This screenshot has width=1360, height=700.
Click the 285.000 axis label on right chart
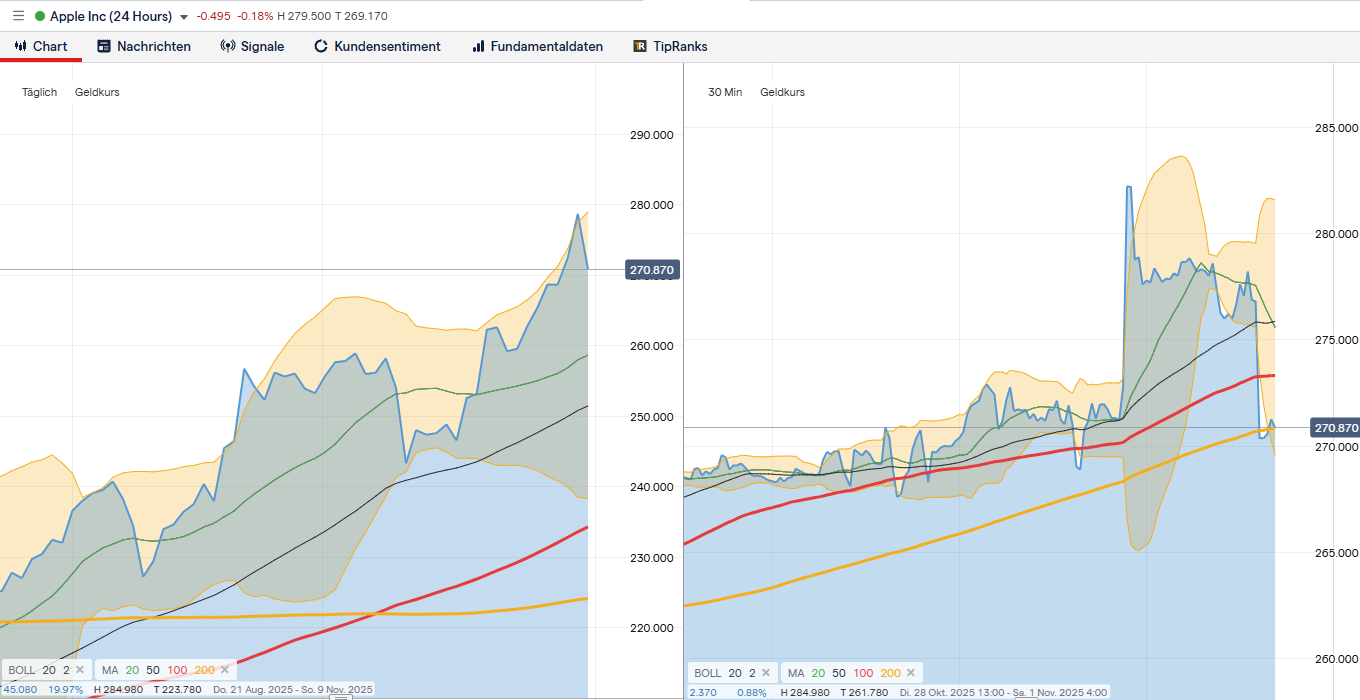point(1336,128)
